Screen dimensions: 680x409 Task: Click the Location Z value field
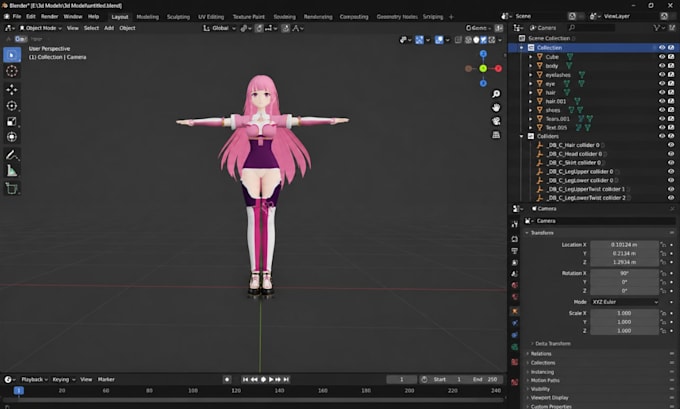pos(624,262)
